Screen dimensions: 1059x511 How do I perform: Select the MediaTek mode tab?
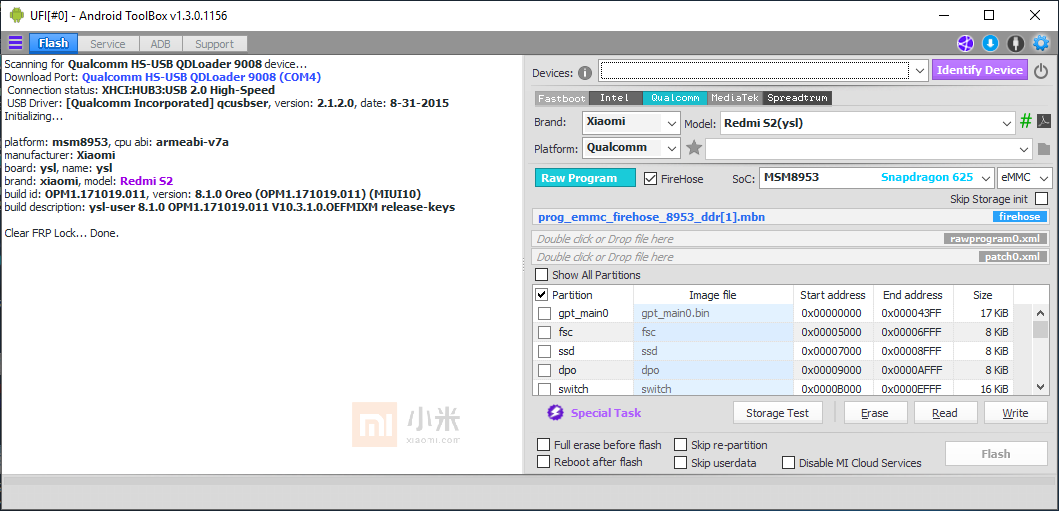(x=735, y=98)
